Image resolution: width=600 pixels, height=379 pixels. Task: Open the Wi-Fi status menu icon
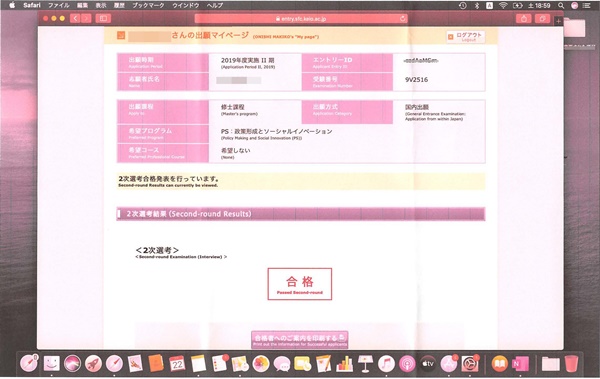[503, 5]
